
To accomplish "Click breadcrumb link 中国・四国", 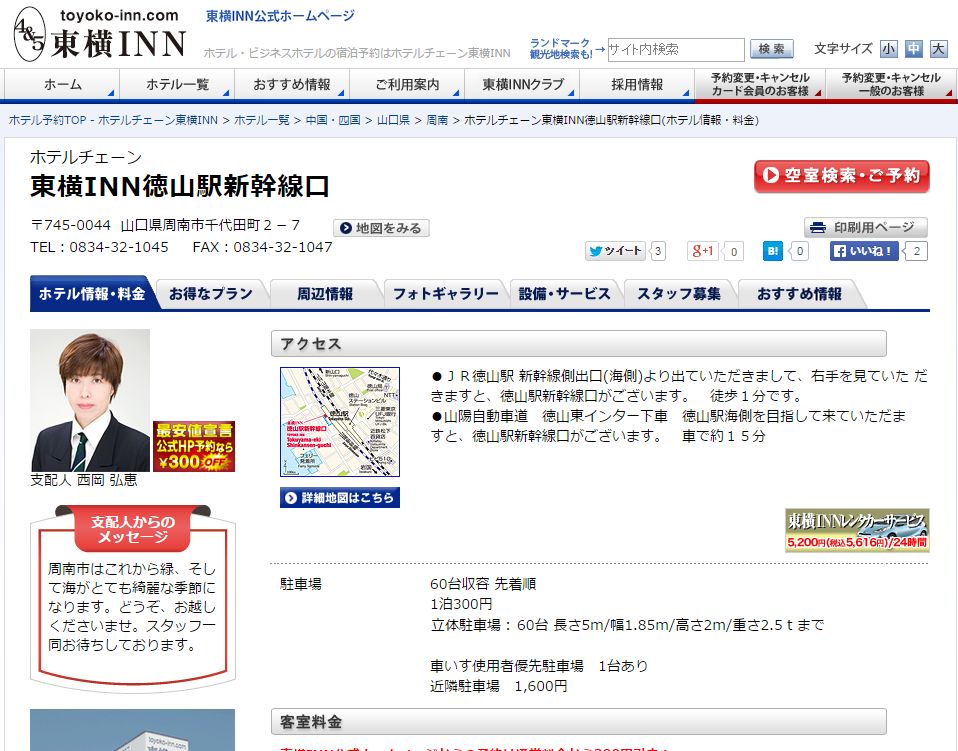I will click(x=332, y=120).
